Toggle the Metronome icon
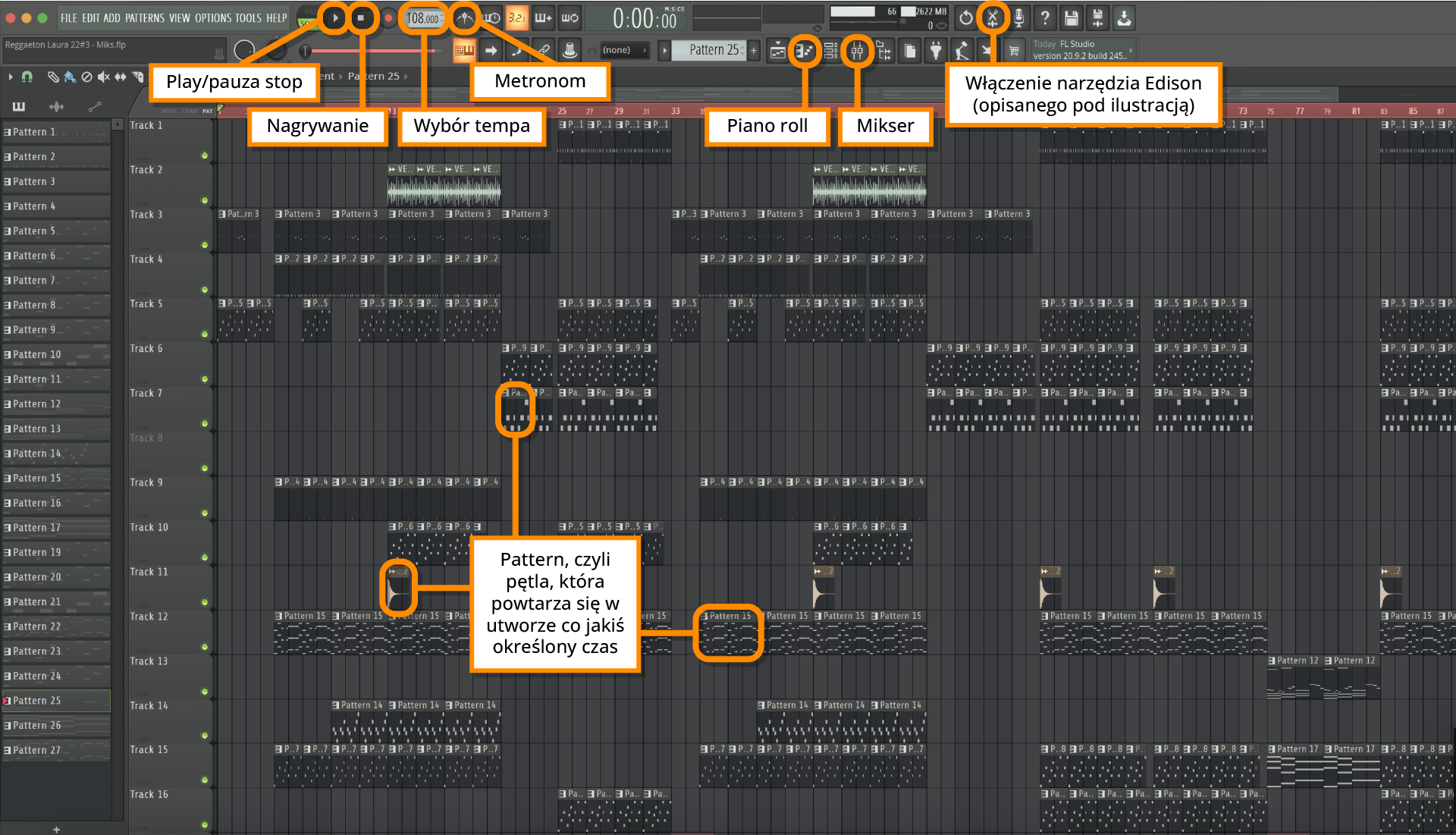The image size is (1456, 835). click(464, 17)
